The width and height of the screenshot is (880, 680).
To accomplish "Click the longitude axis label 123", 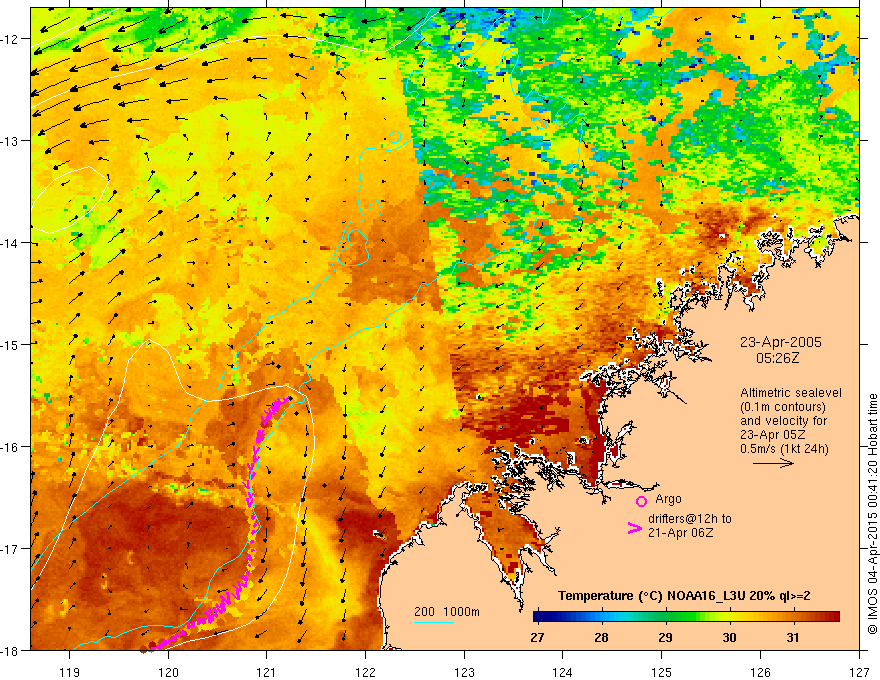I will (464, 672).
